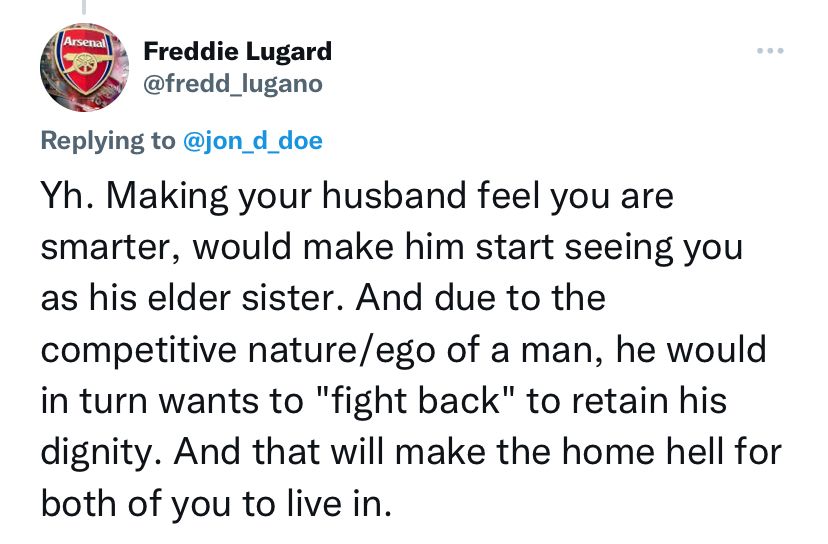Click the last line 'both of you to live in.'
Screen dimensions: 828x544
pyautogui.click(x=217, y=504)
